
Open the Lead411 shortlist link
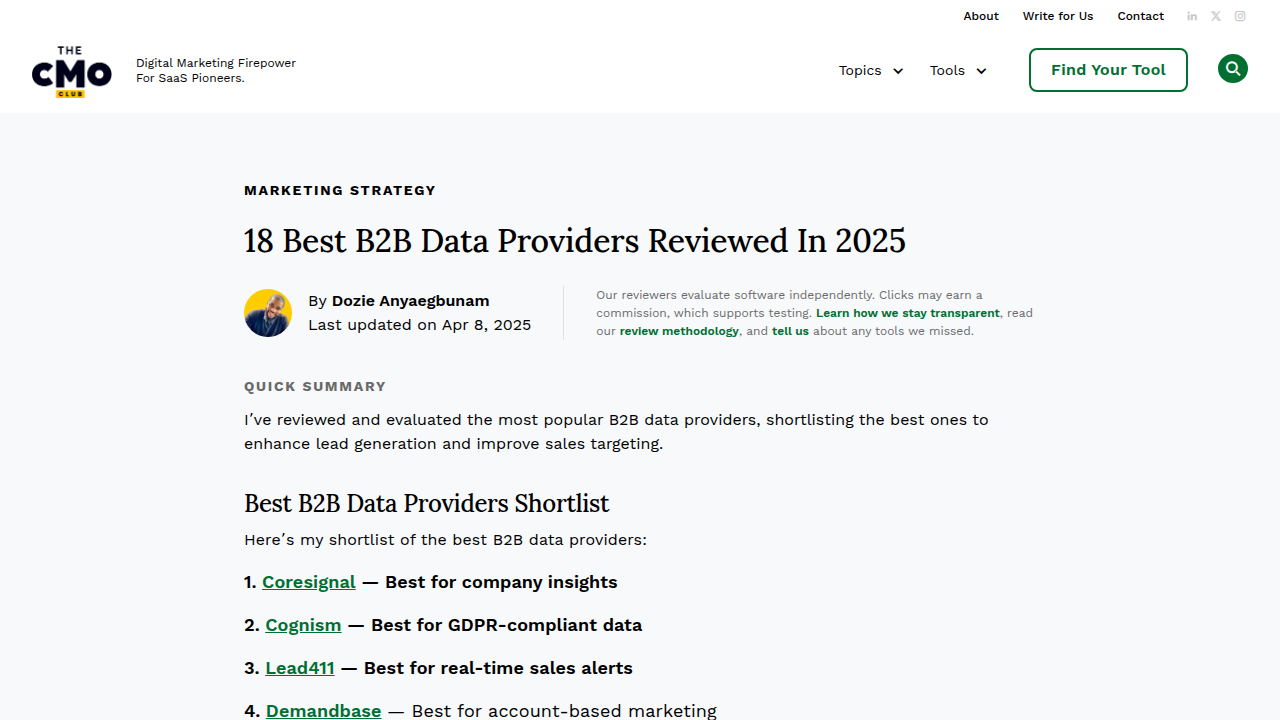pyautogui.click(x=300, y=668)
